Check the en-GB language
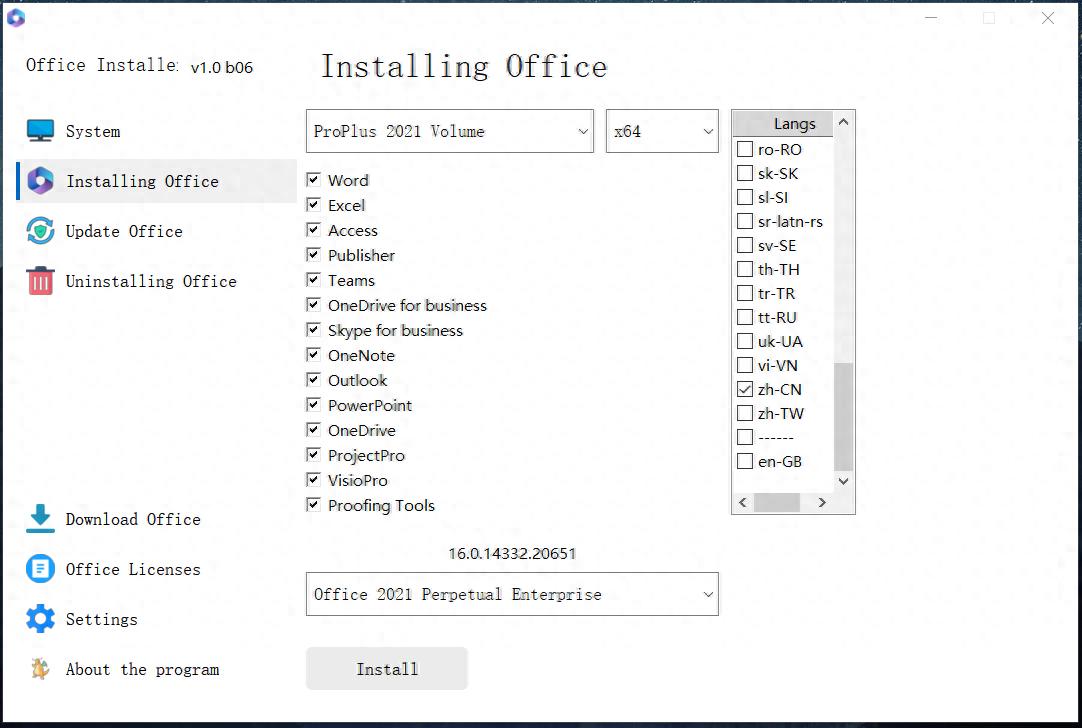Screen dimensions: 1082x728 (x=745, y=461)
